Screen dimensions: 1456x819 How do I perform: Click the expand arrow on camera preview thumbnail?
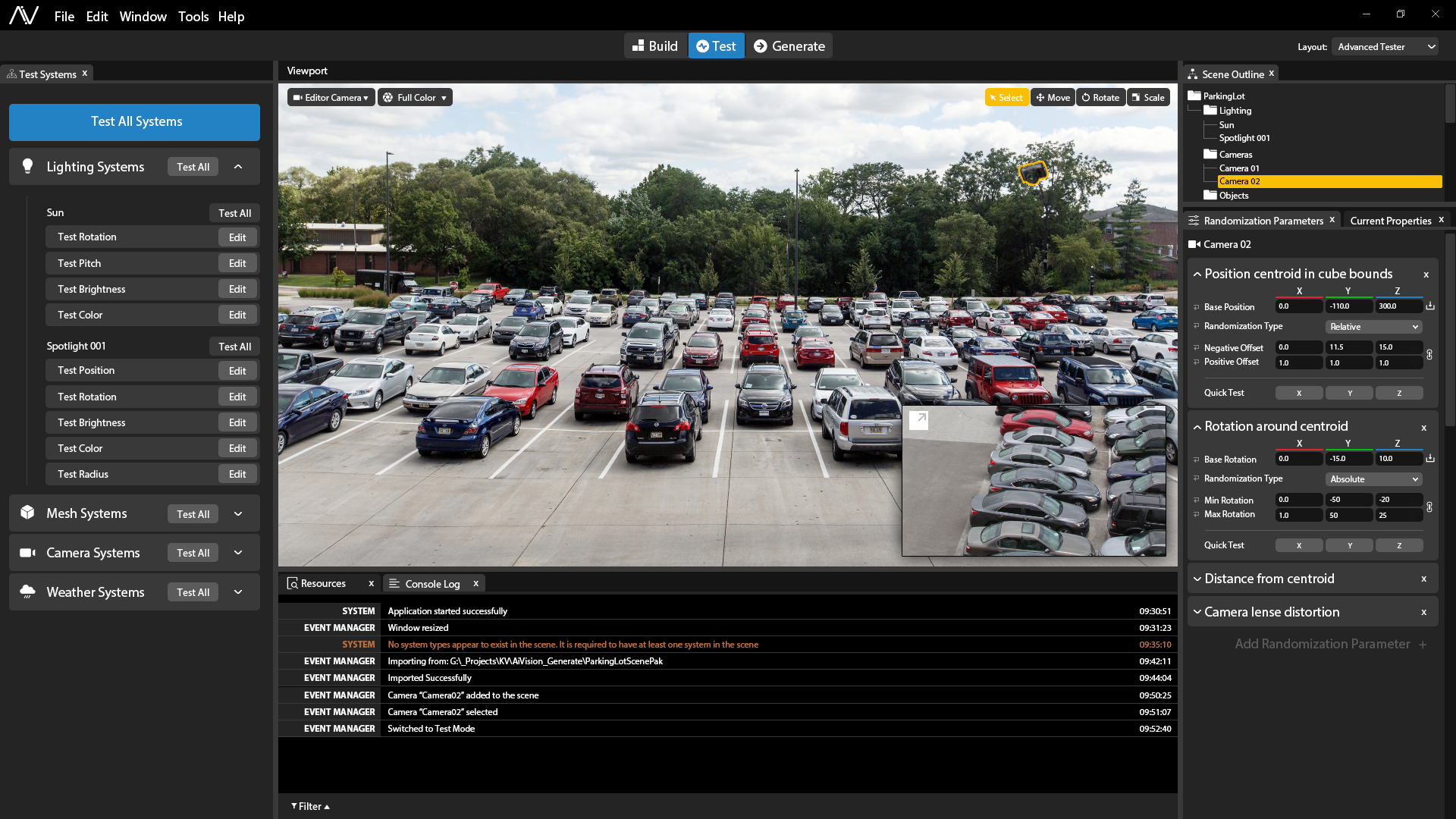tap(918, 419)
